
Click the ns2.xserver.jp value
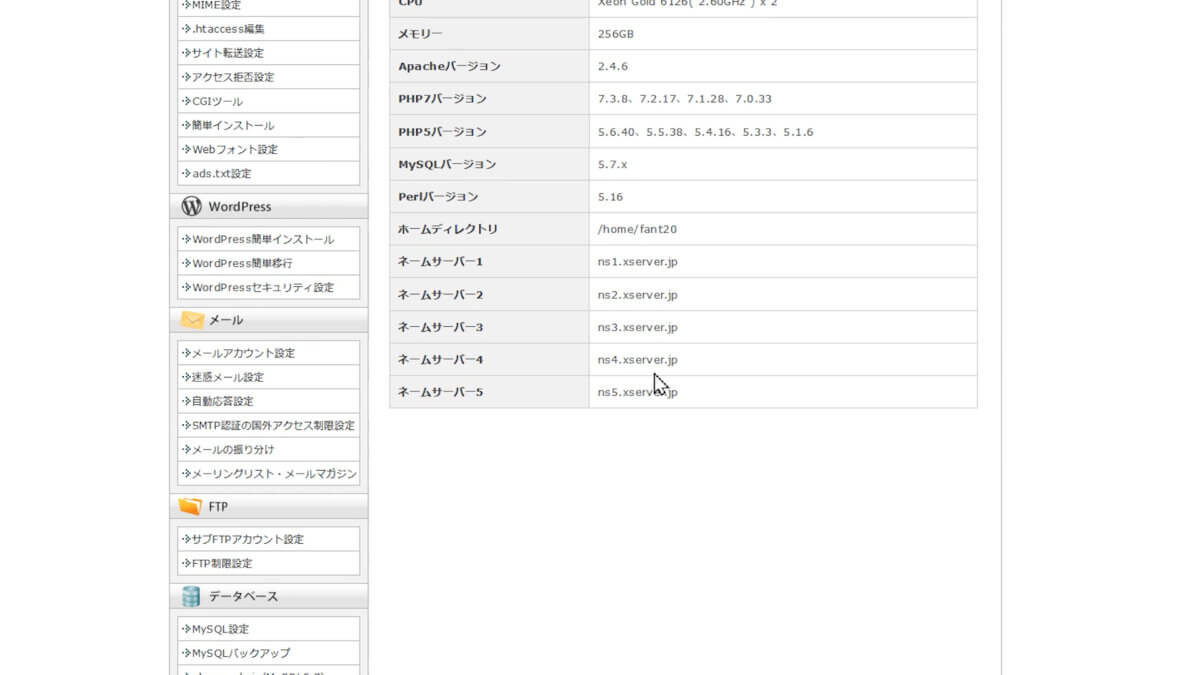click(638, 295)
